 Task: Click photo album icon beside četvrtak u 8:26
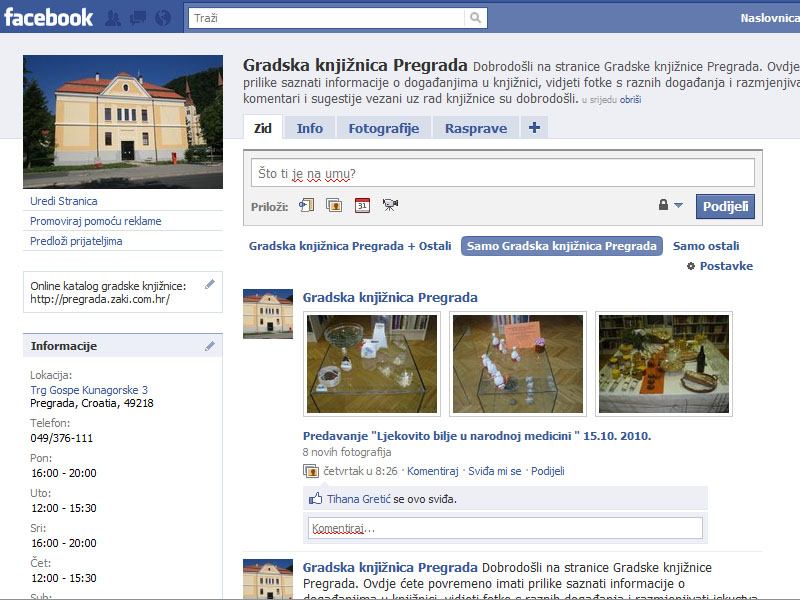point(311,471)
